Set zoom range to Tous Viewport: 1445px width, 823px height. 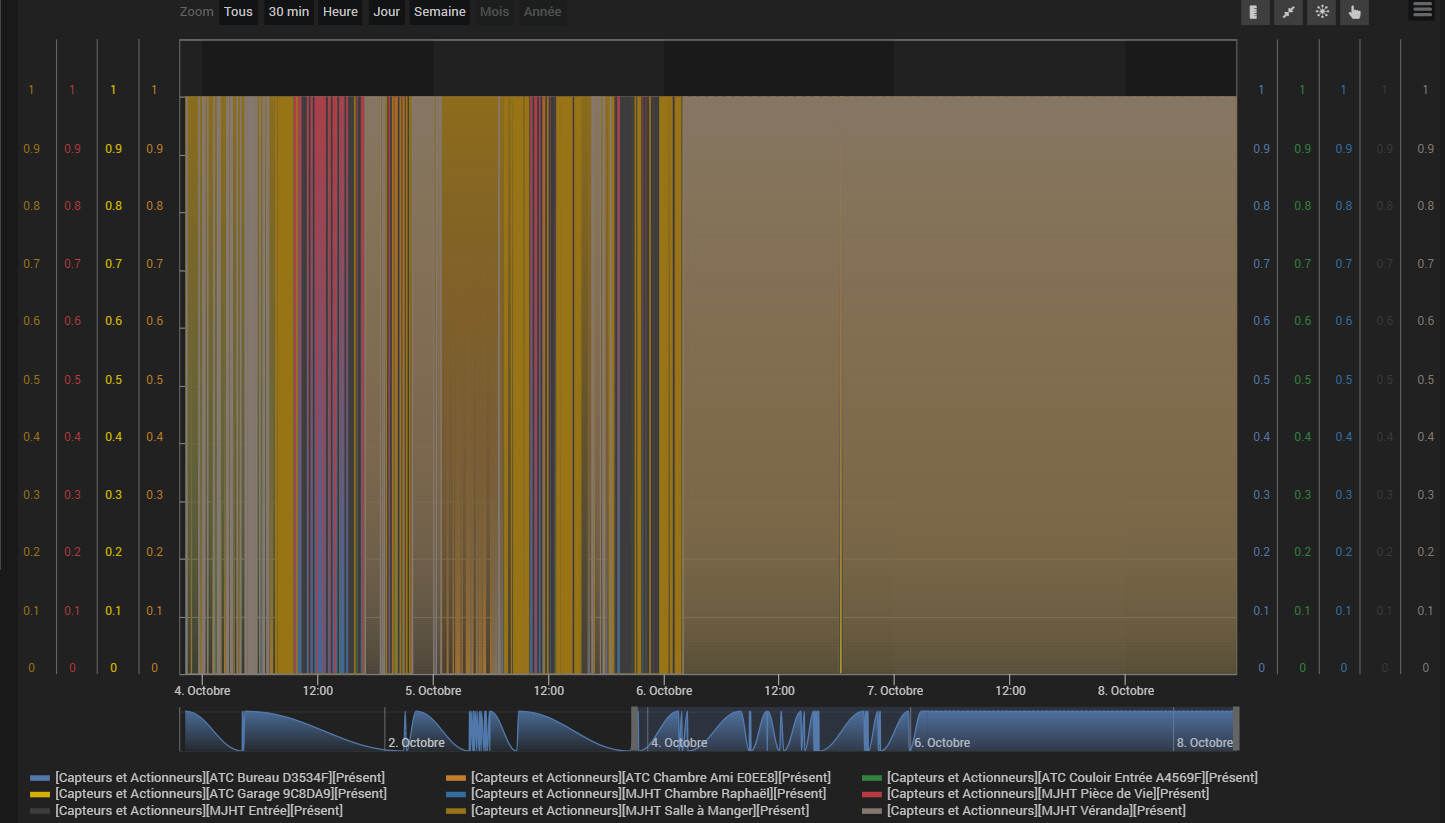(x=239, y=12)
